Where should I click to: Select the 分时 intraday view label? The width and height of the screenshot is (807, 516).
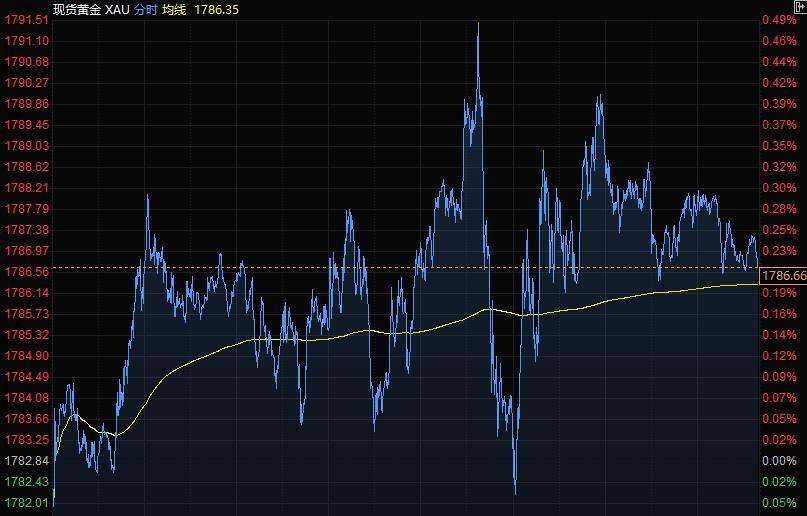coord(145,9)
